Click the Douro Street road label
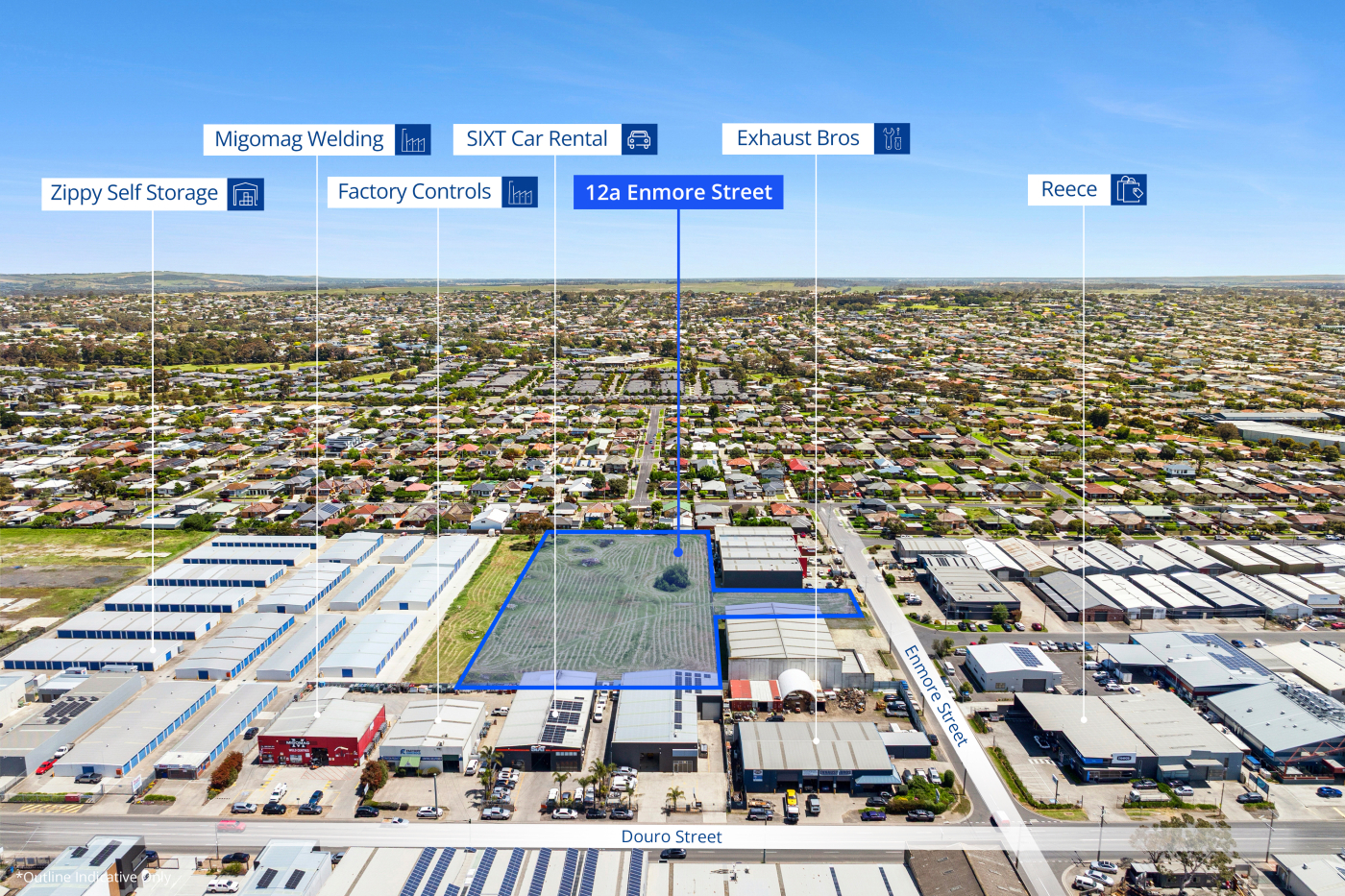Image resolution: width=1345 pixels, height=896 pixels. [x=672, y=836]
